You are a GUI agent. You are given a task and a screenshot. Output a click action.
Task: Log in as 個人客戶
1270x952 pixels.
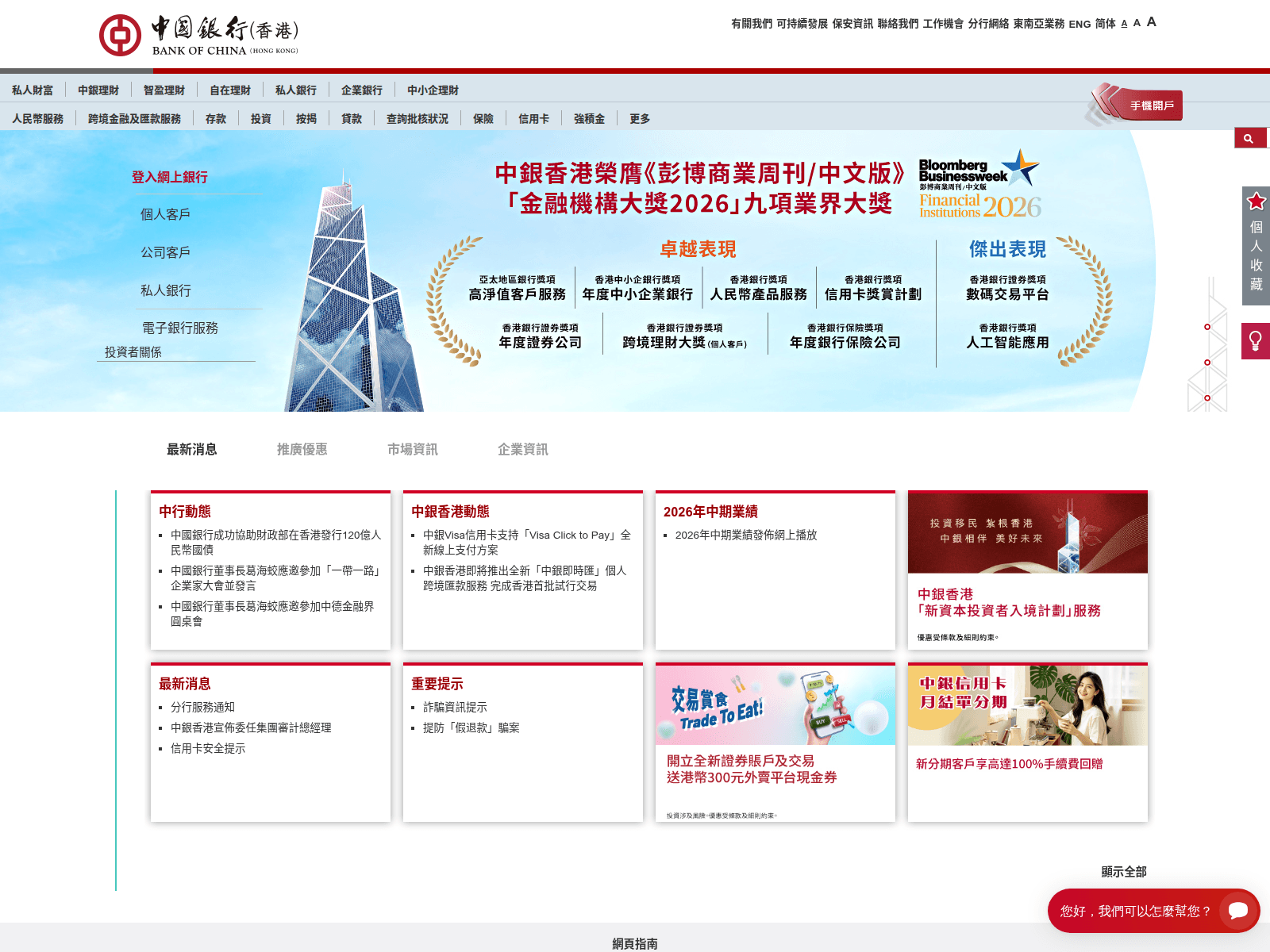[165, 214]
